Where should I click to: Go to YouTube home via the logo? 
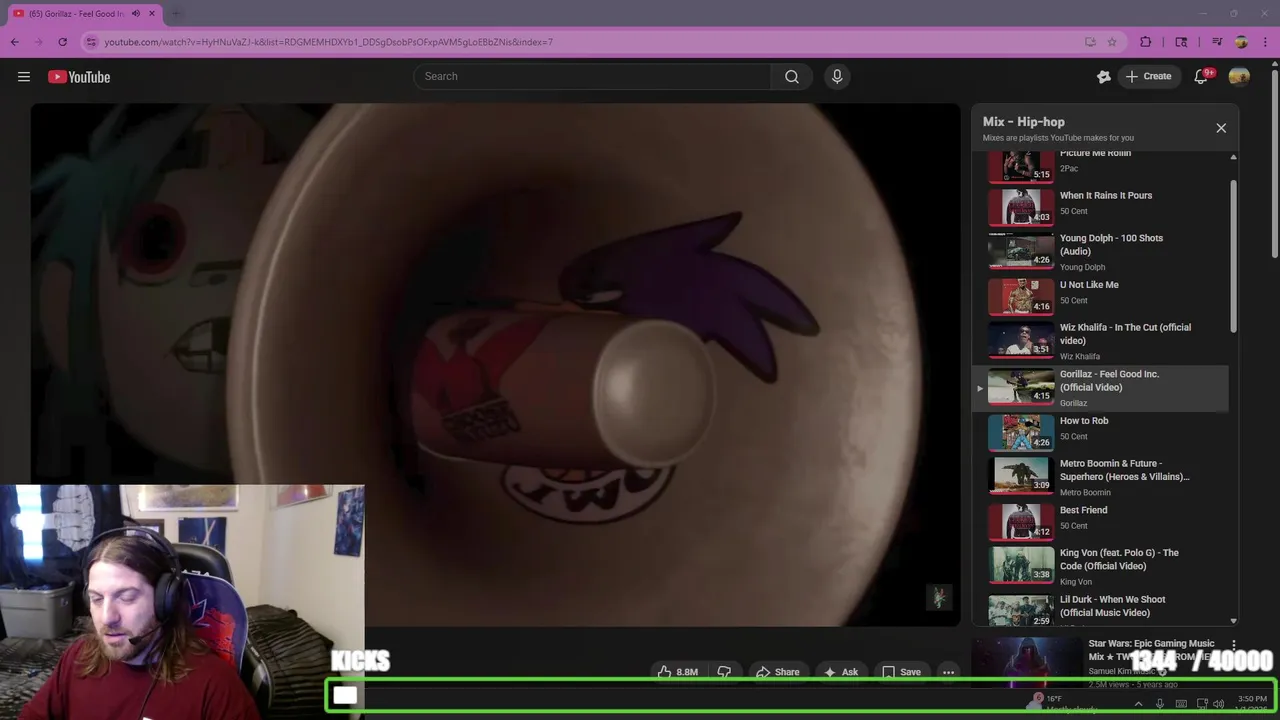click(79, 77)
